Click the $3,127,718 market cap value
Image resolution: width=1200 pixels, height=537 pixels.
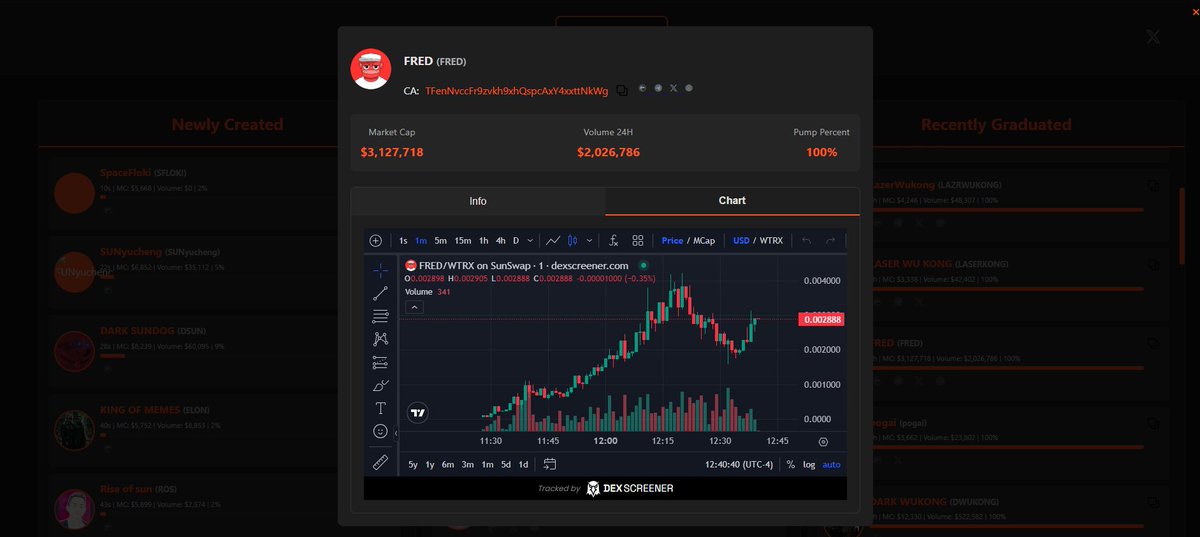392,152
